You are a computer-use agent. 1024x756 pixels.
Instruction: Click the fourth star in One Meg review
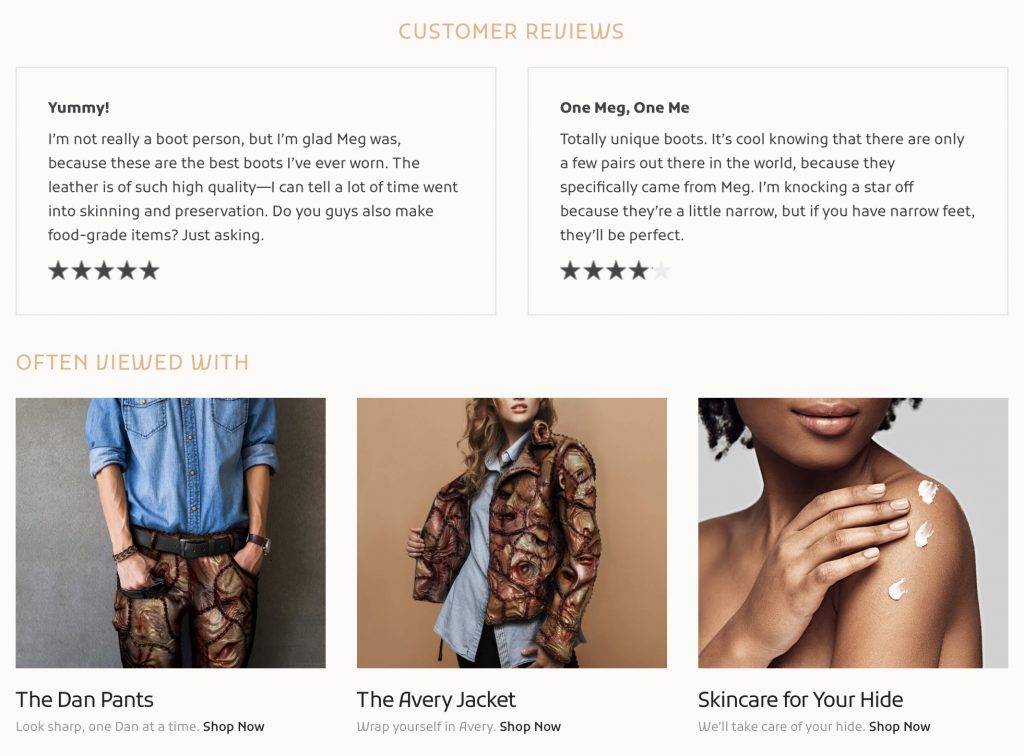click(x=638, y=270)
